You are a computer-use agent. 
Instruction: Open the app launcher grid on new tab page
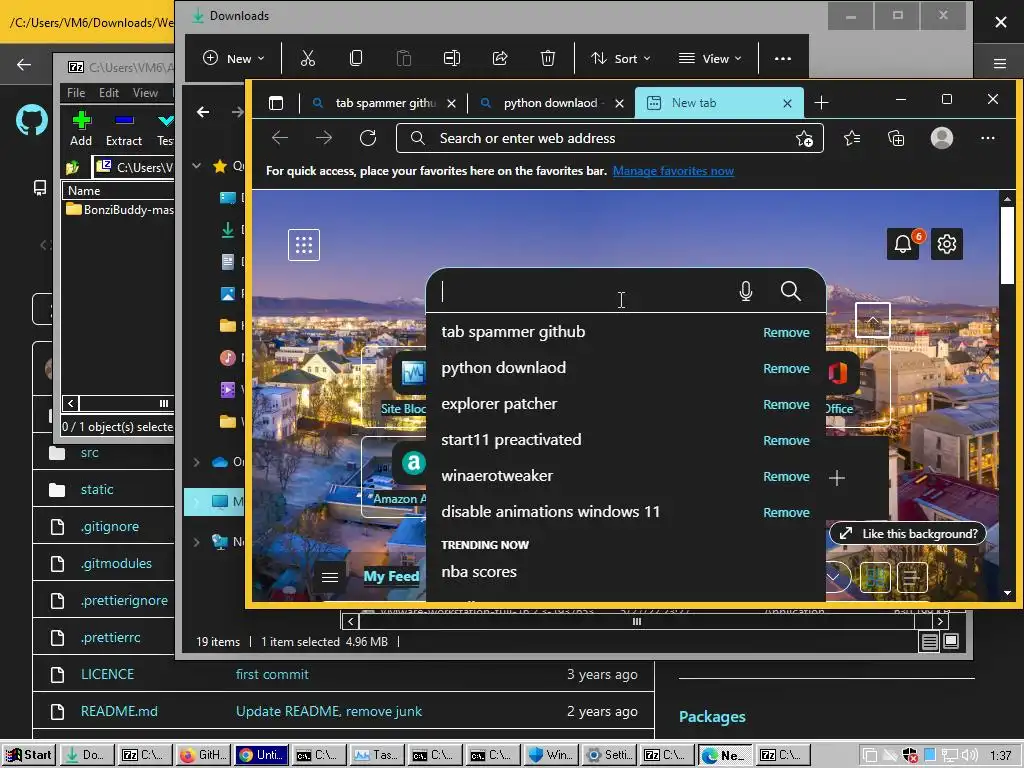tap(304, 245)
